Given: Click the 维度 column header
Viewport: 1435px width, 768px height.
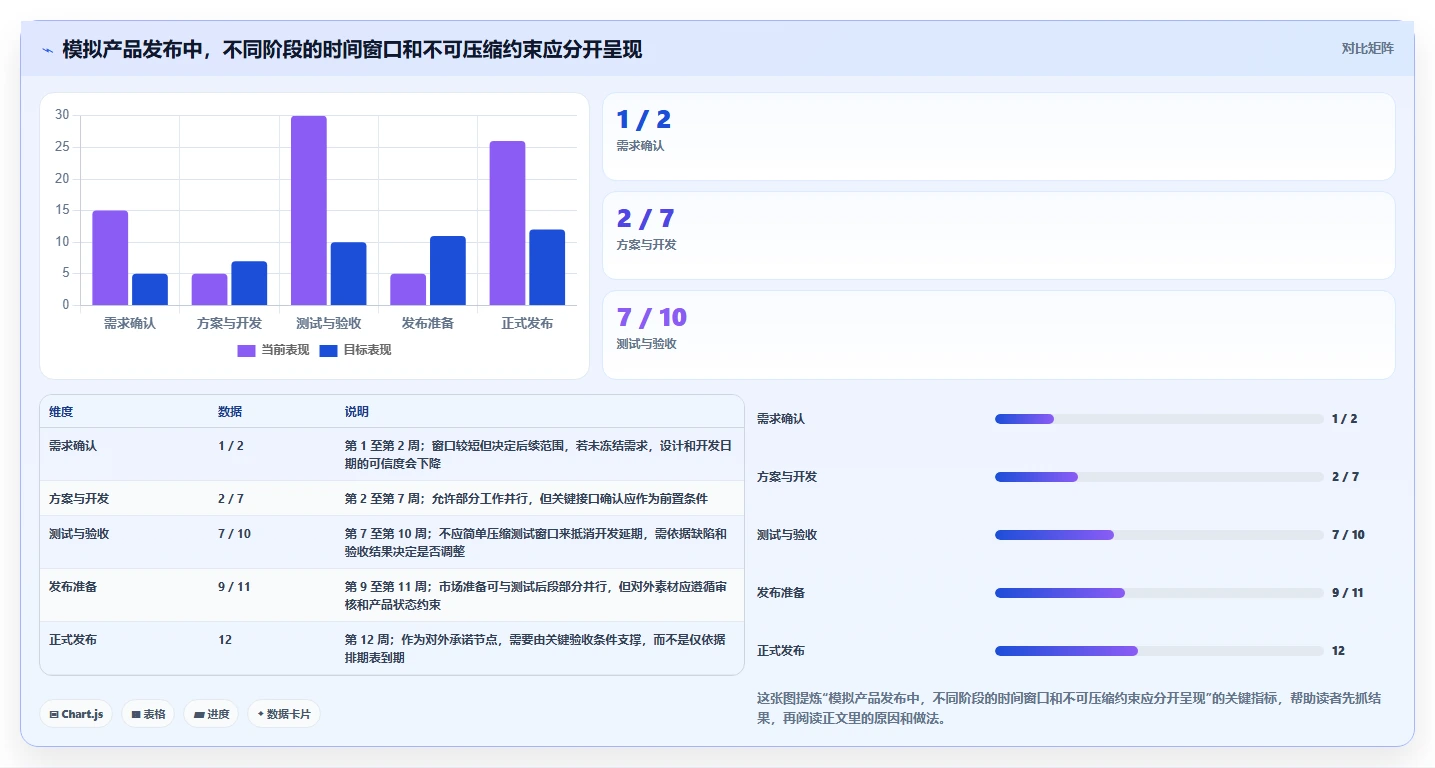Looking at the screenshot, I should [x=61, y=412].
